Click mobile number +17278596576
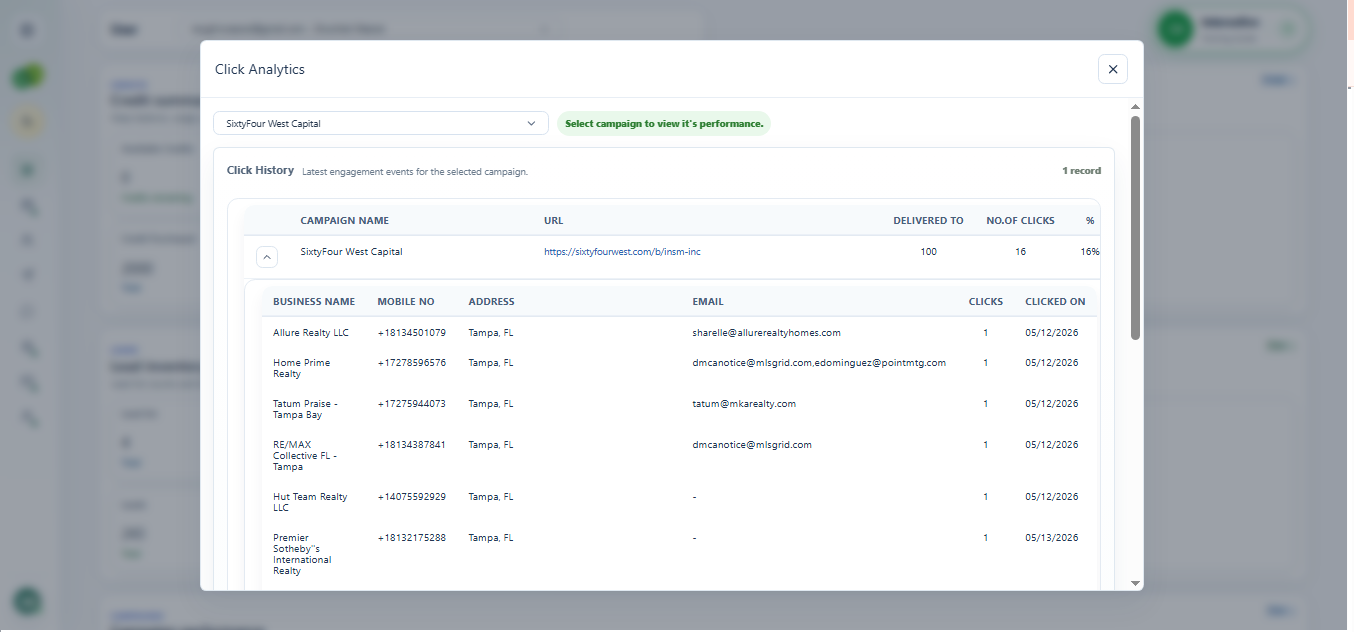Viewport: 1354px width, 632px height. point(411,363)
